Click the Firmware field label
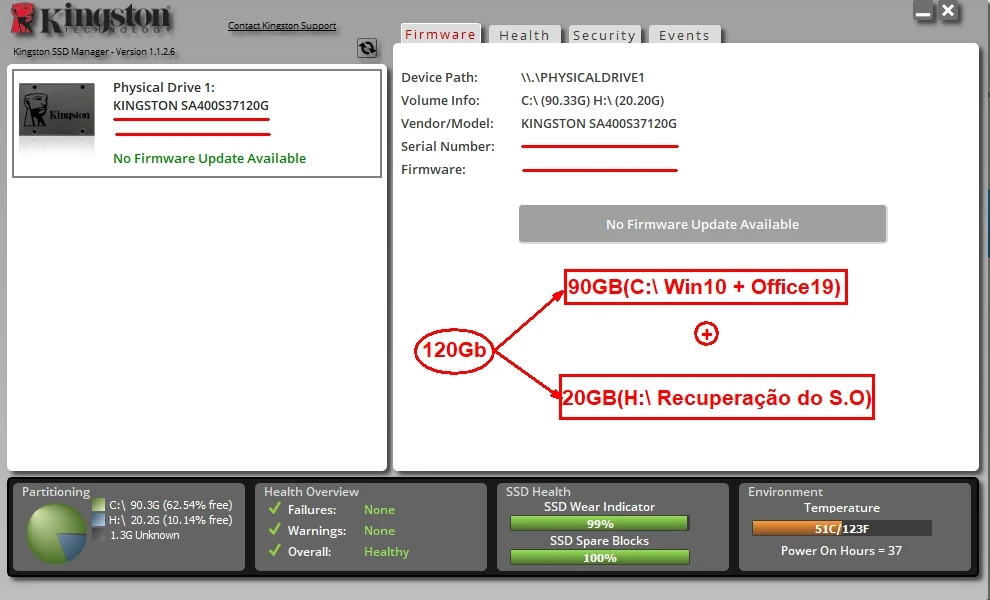990x600 pixels. tap(433, 170)
